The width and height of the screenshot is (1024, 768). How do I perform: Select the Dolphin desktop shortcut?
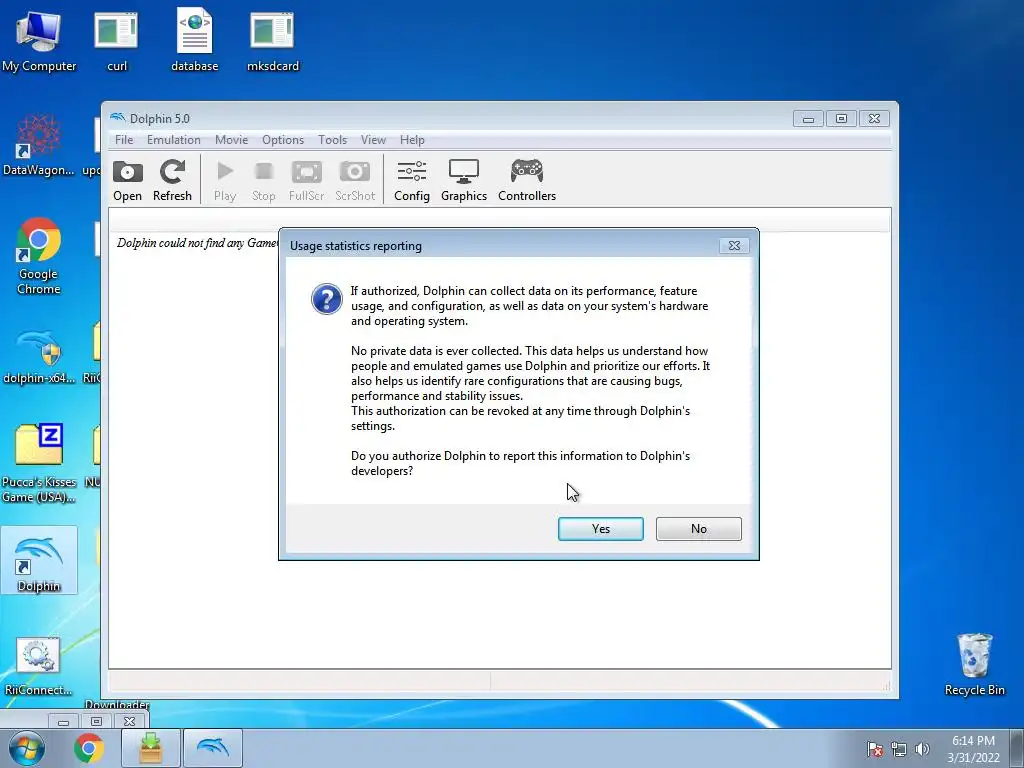point(39,560)
